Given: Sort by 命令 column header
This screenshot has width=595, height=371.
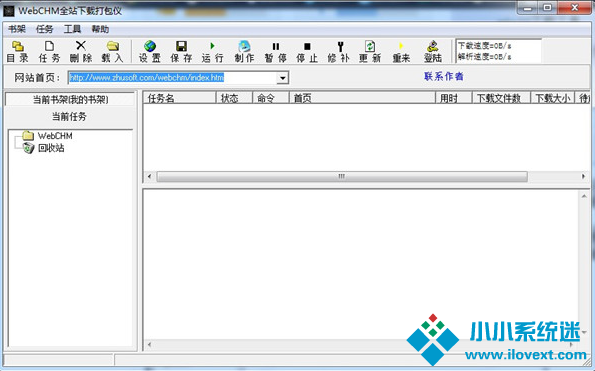Looking at the screenshot, I should (271, 98).
